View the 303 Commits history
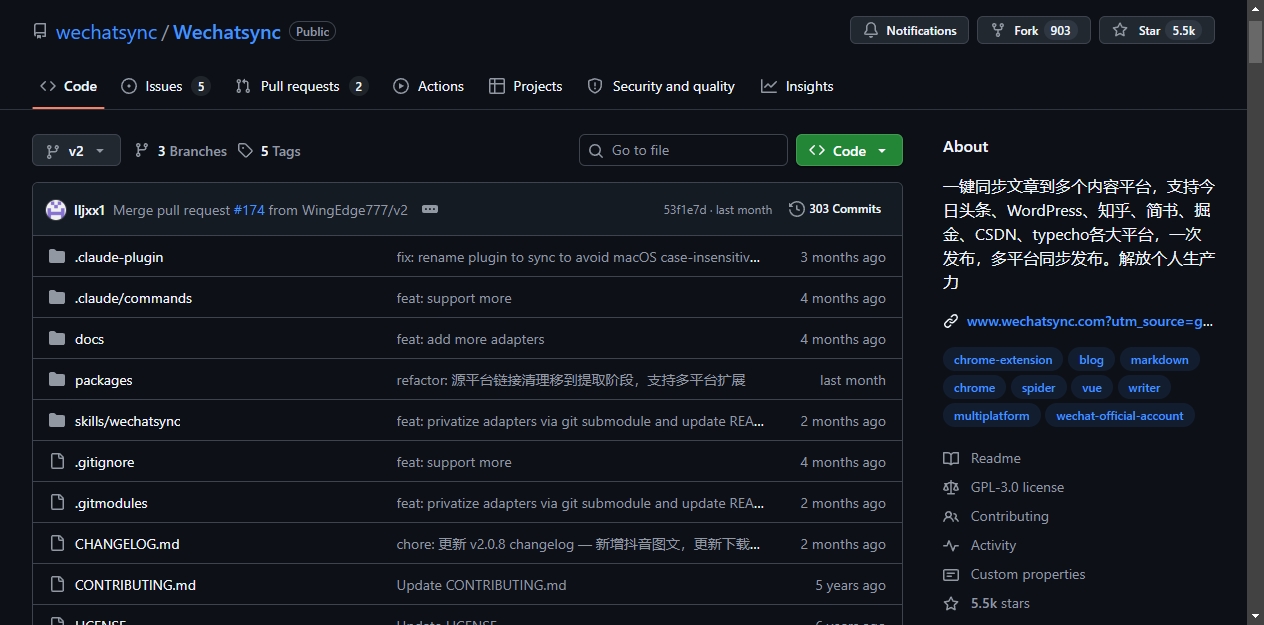 click(835, 209)
